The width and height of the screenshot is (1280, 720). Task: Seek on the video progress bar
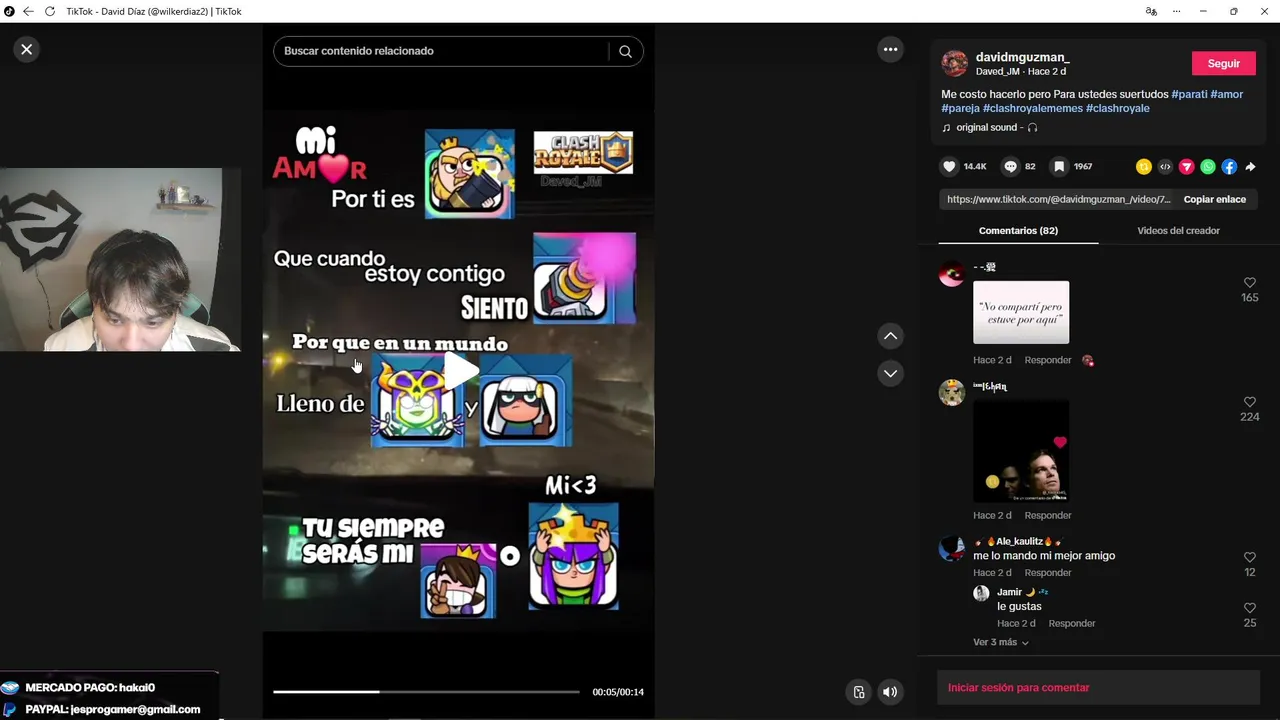(426, 692)
